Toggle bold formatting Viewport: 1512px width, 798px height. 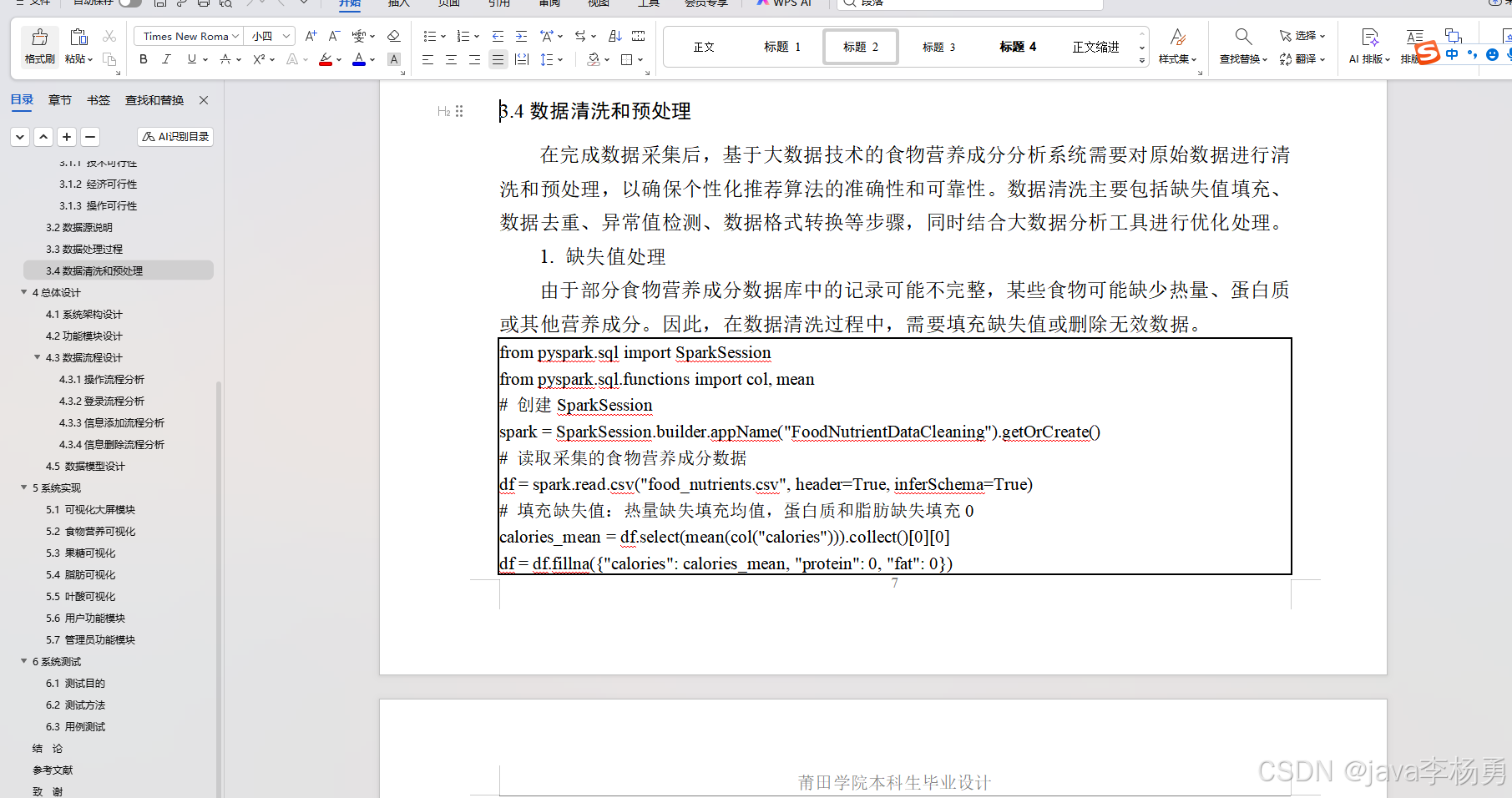[144, 59]
